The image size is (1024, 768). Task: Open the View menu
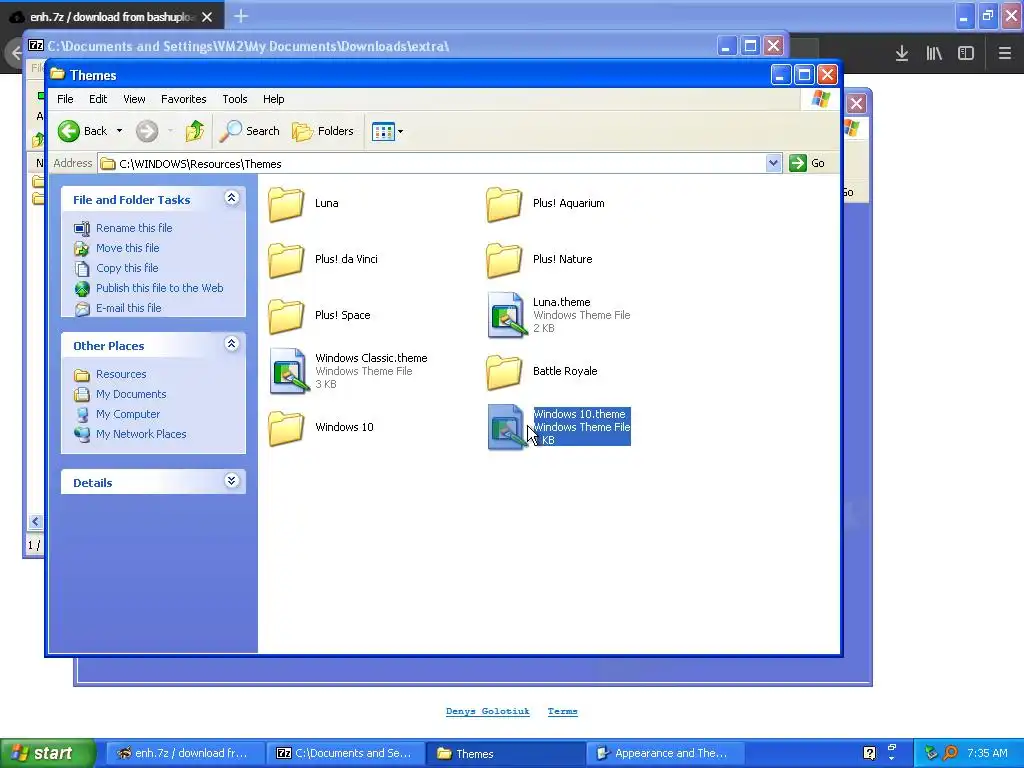pos(134,99)
